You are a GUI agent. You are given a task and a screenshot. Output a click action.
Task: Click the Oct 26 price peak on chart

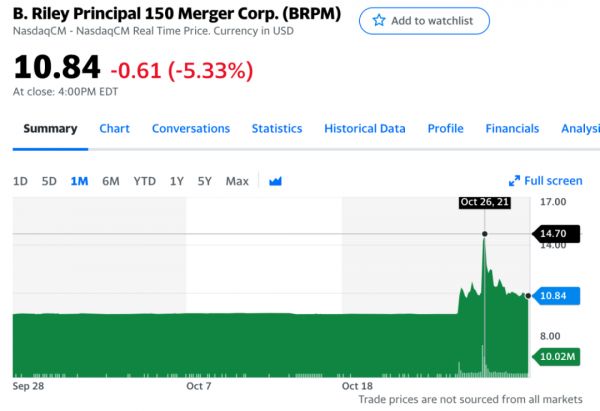[x=485, y=235]
